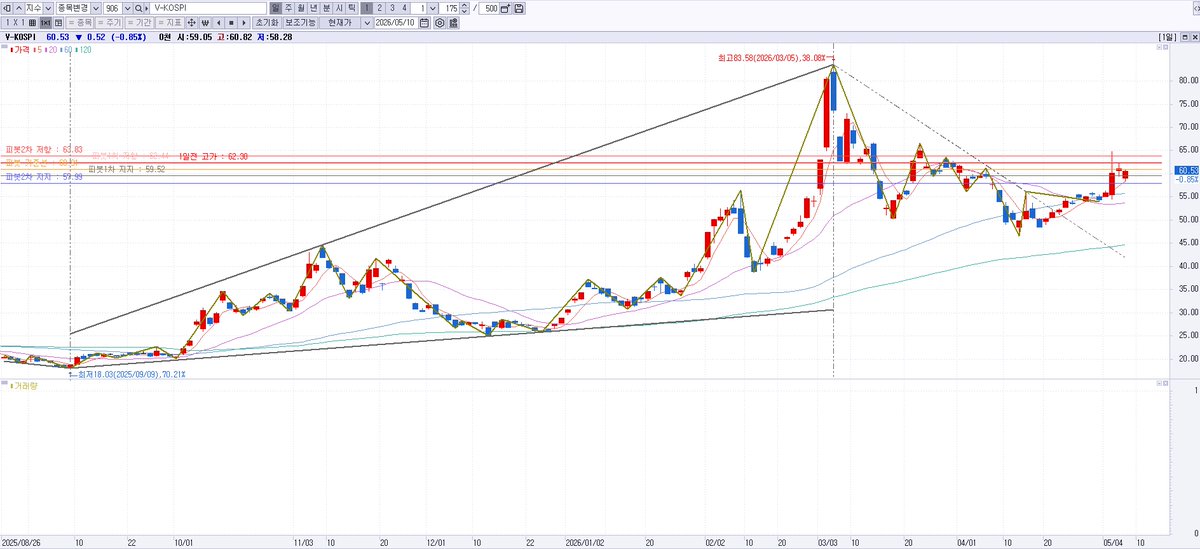Click the new chart window icon
The image size is (1200, 549).
(x=505, y=8)
